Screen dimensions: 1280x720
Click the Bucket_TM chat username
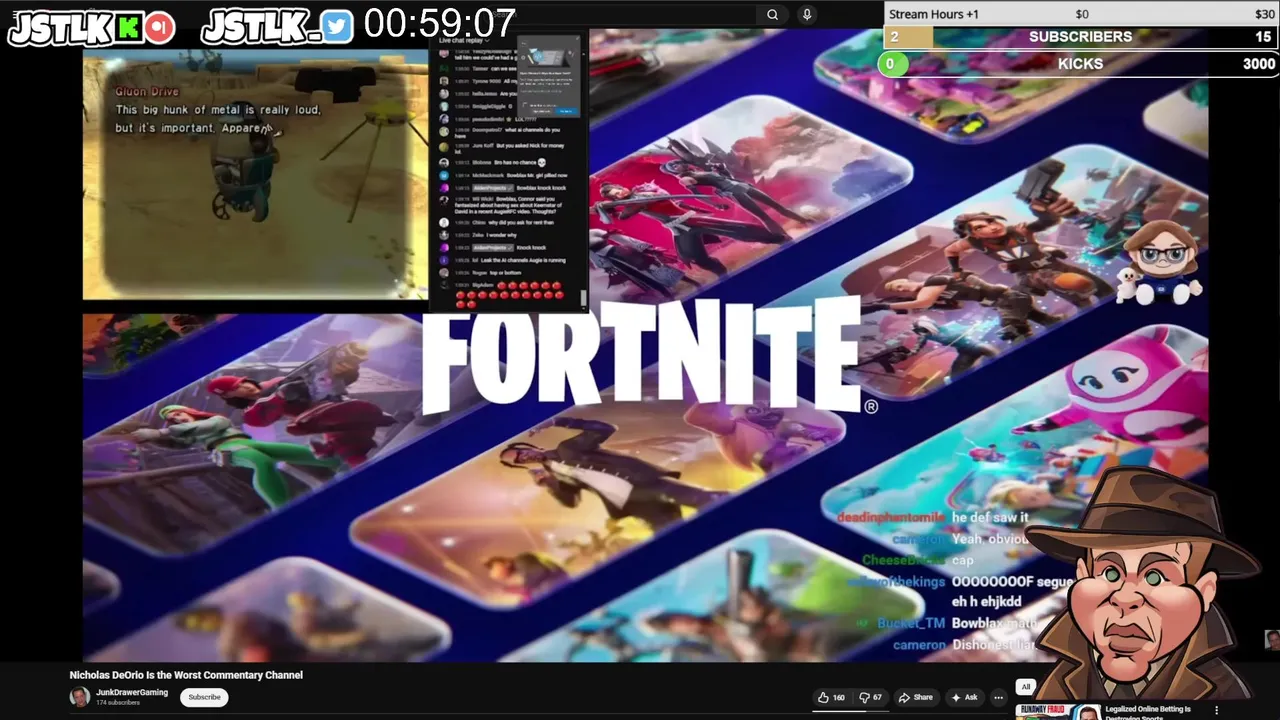point(911,623)
